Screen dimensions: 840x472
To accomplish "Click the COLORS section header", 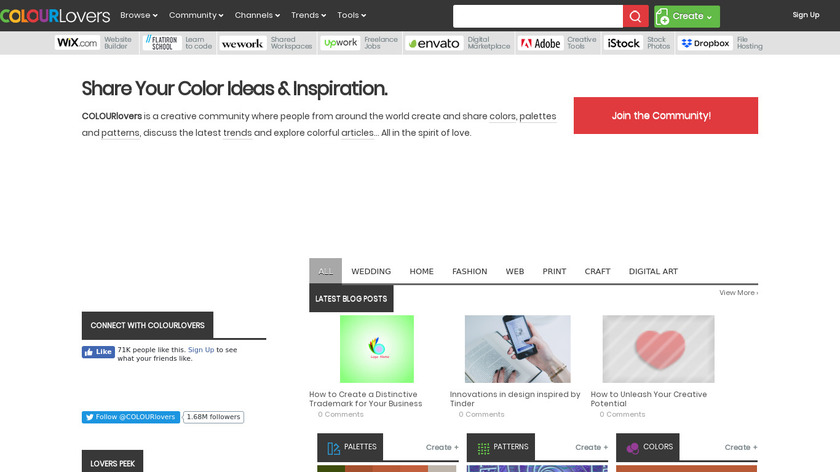I will coord(648,447).
